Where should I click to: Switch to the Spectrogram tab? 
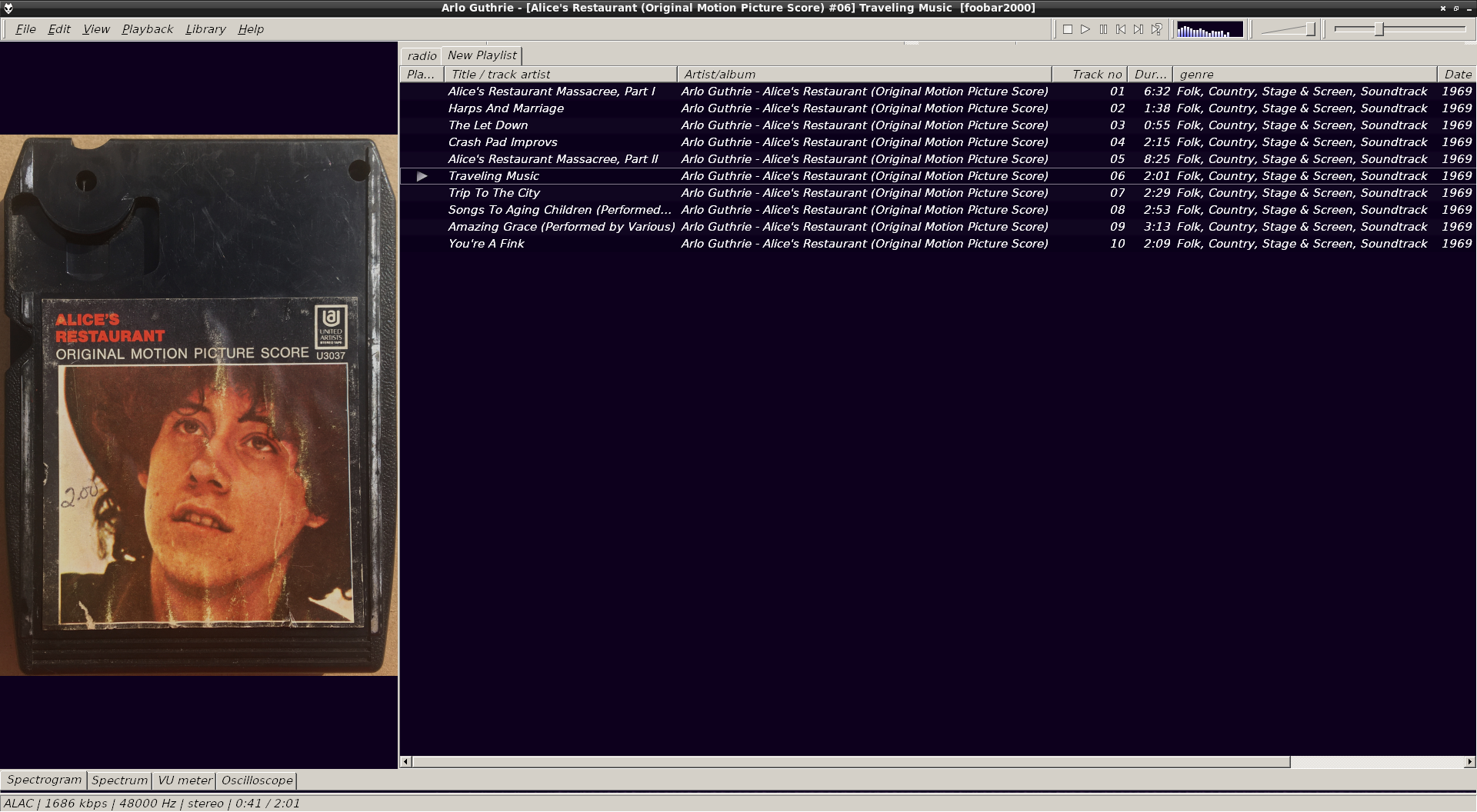tap(44, 780)
